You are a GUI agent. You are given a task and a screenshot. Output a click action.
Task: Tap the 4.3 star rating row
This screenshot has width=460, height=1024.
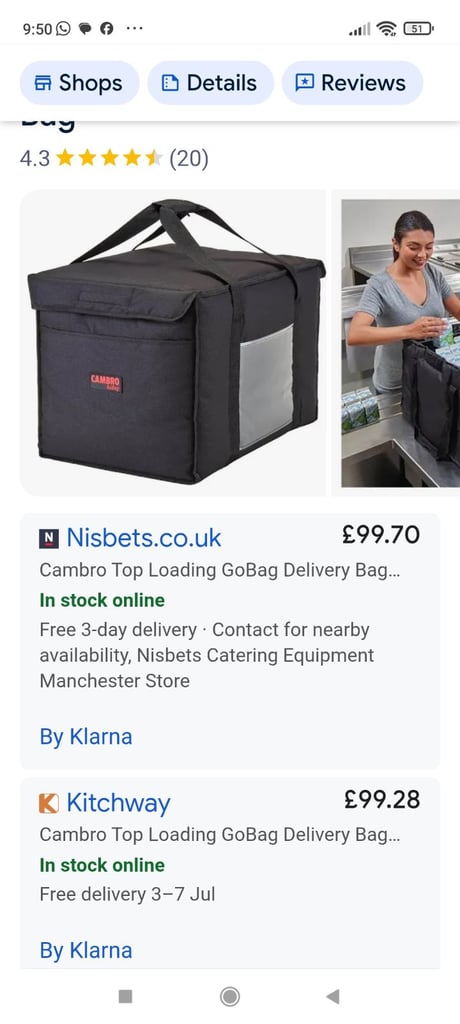114,158
